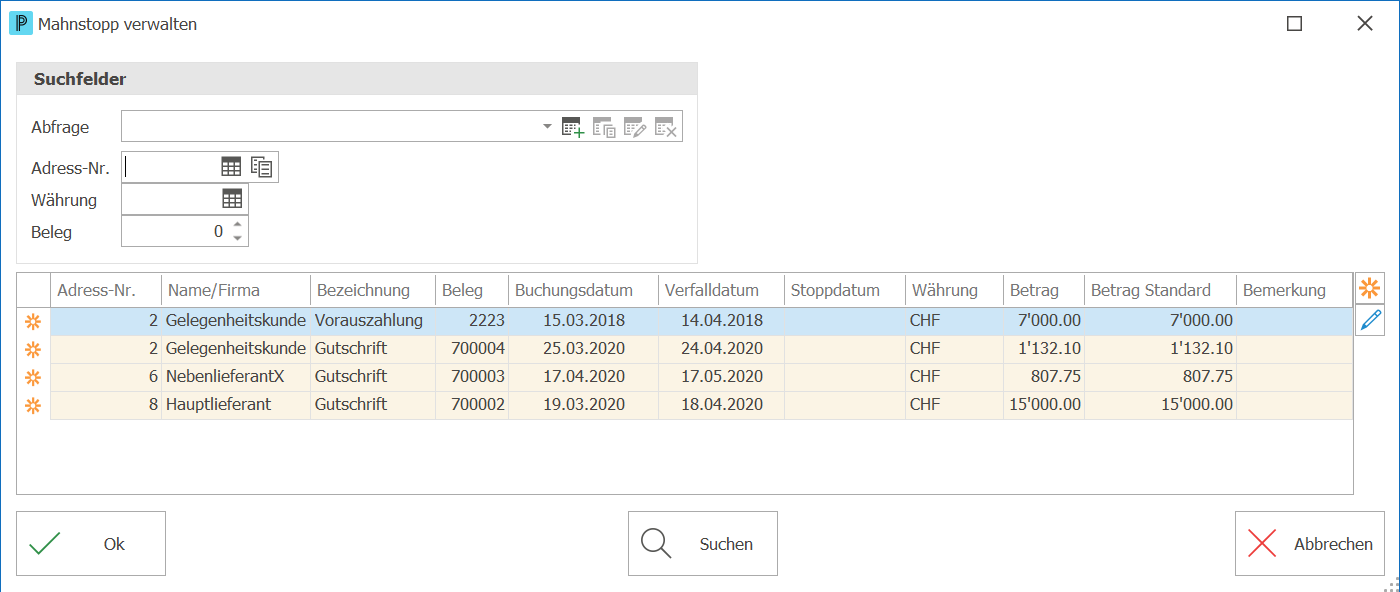This screenshot has height=592, width=1400.
Task: Click the add new query icon
Action: pos(573,127)
